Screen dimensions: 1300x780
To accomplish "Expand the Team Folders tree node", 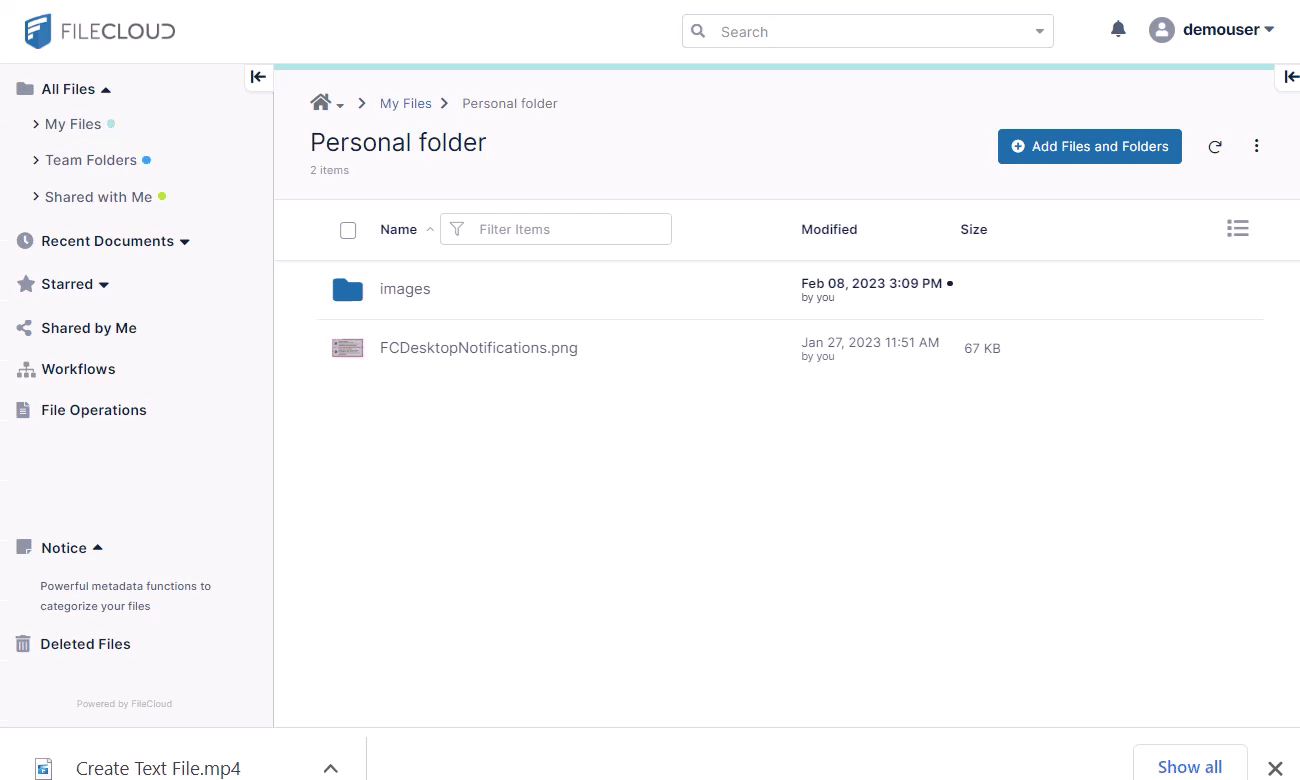I will [x=37, y=160].
